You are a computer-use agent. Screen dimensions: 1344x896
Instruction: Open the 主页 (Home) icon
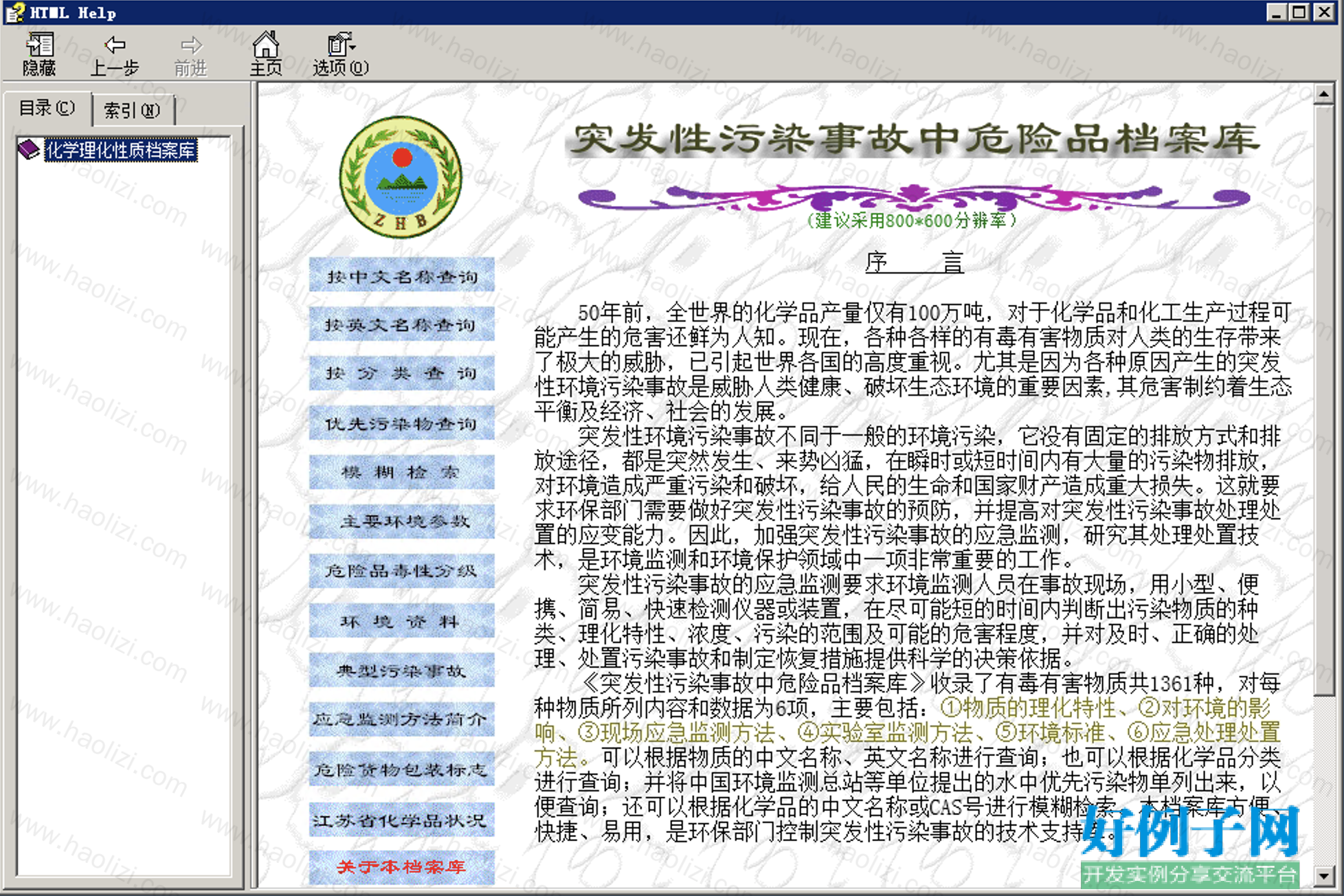[x=266, y=54]
